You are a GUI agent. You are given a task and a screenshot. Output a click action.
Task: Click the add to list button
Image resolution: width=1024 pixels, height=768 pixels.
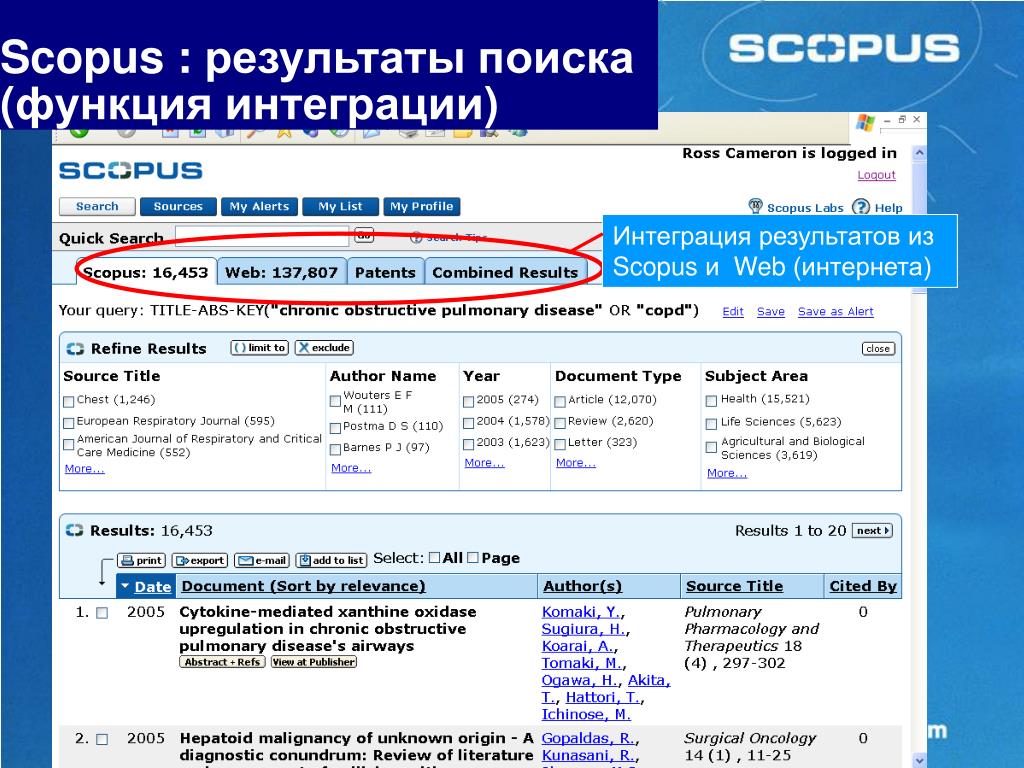click(x=331, y=560)
